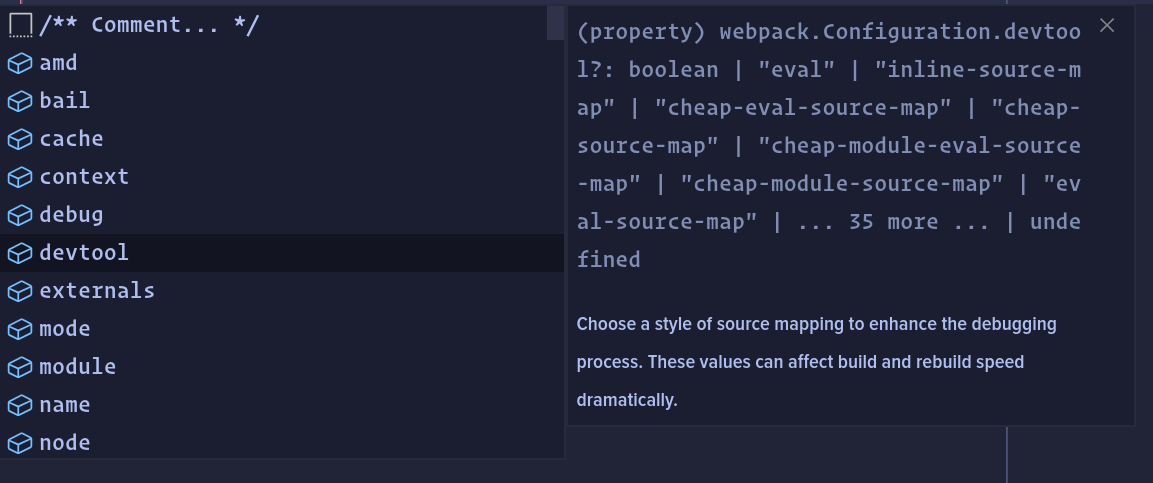Accept the highlighted devtool suggestion

(x=282, y=253)
